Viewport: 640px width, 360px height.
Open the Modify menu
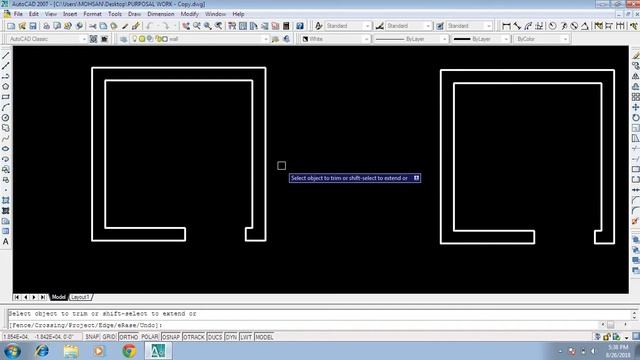(x=189, y=14)
